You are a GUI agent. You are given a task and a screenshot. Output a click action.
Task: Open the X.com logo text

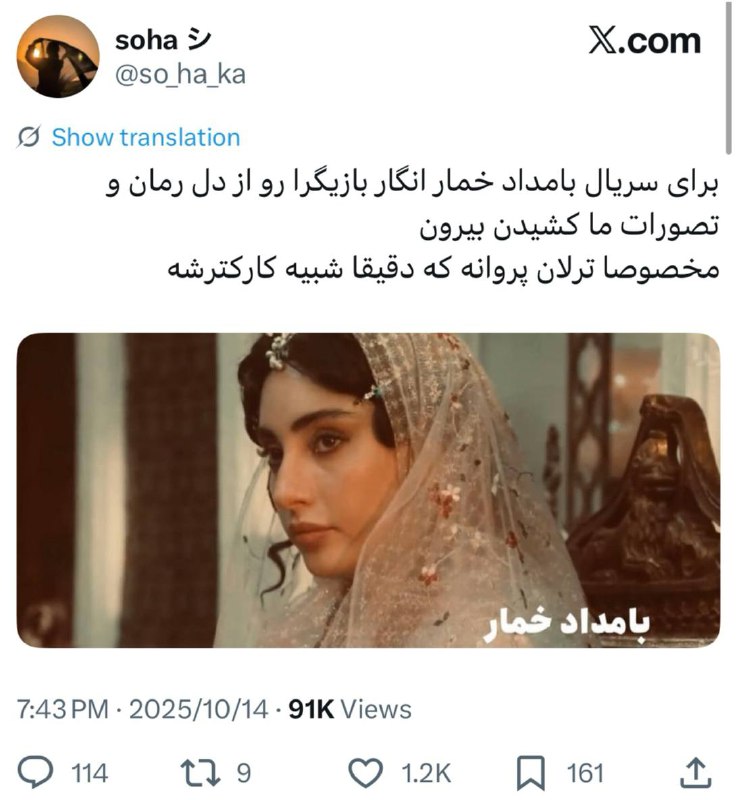tap(645, 40)
